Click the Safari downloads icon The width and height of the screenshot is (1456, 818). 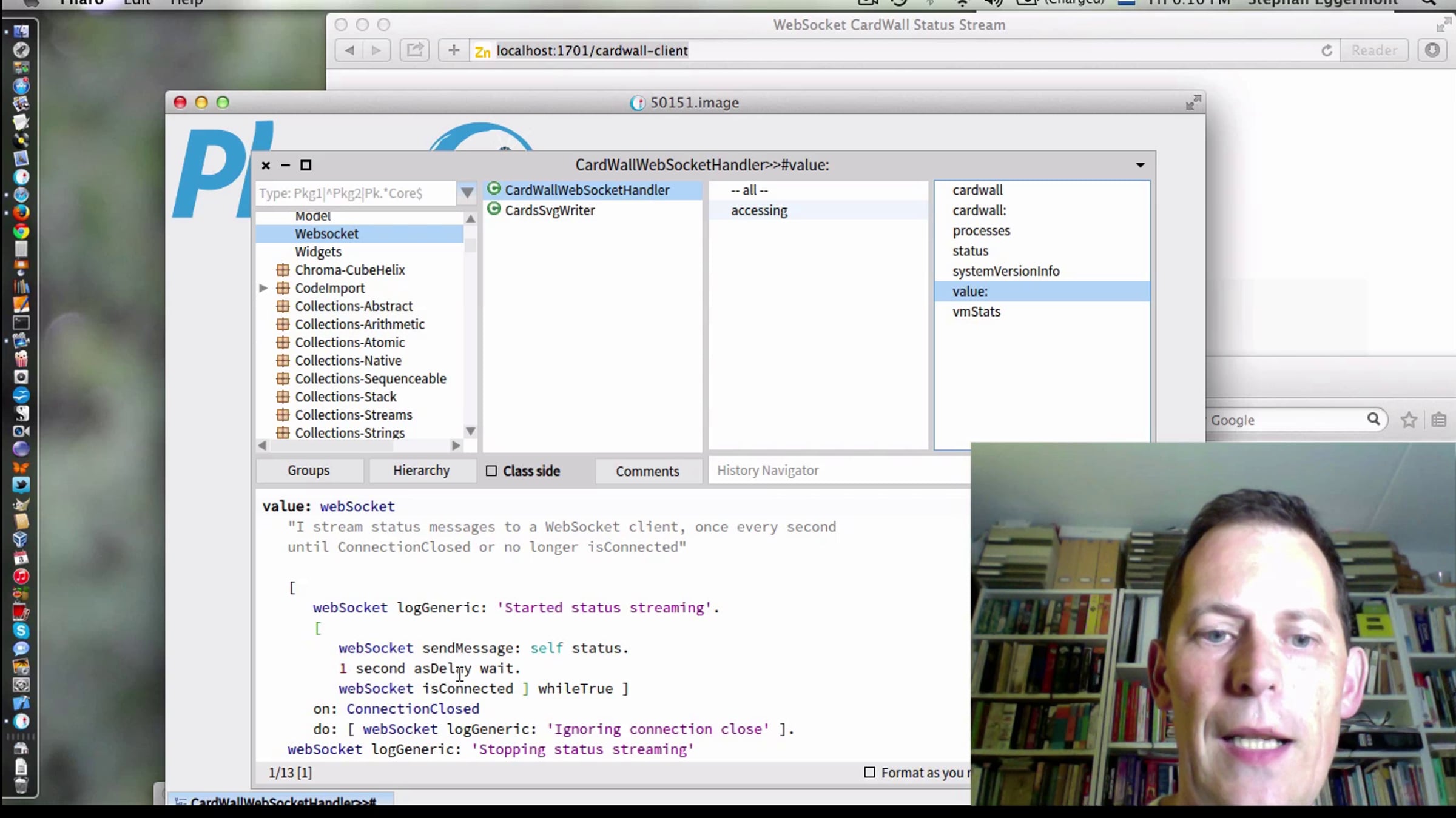coord(1432,50)
